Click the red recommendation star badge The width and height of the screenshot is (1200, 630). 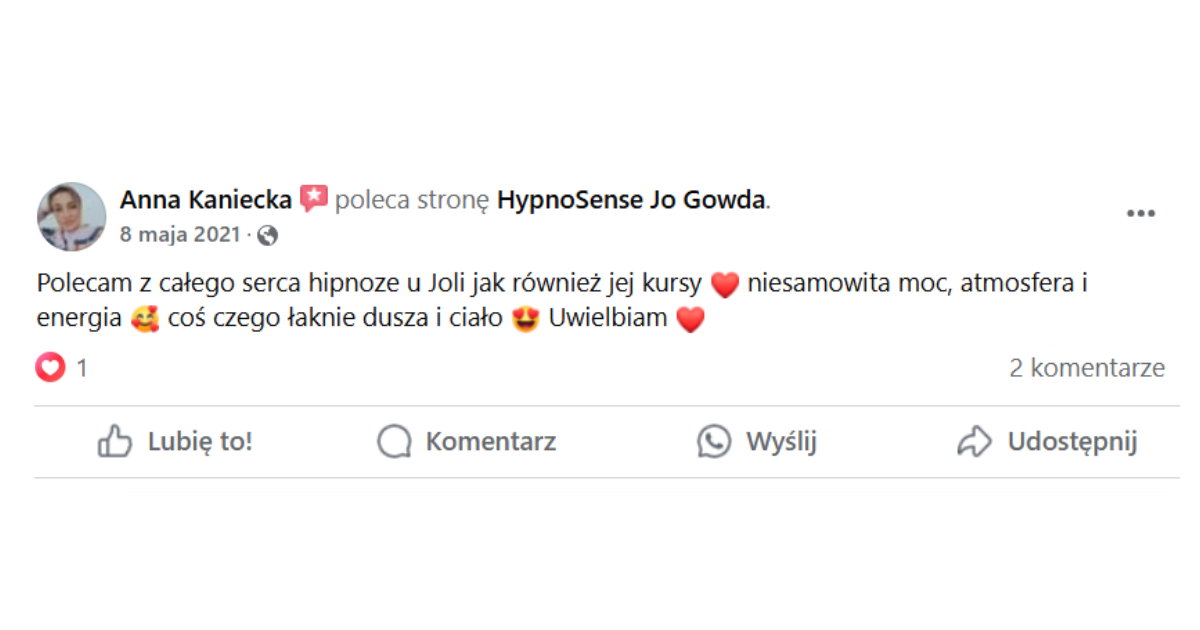(x=313, y=199)
